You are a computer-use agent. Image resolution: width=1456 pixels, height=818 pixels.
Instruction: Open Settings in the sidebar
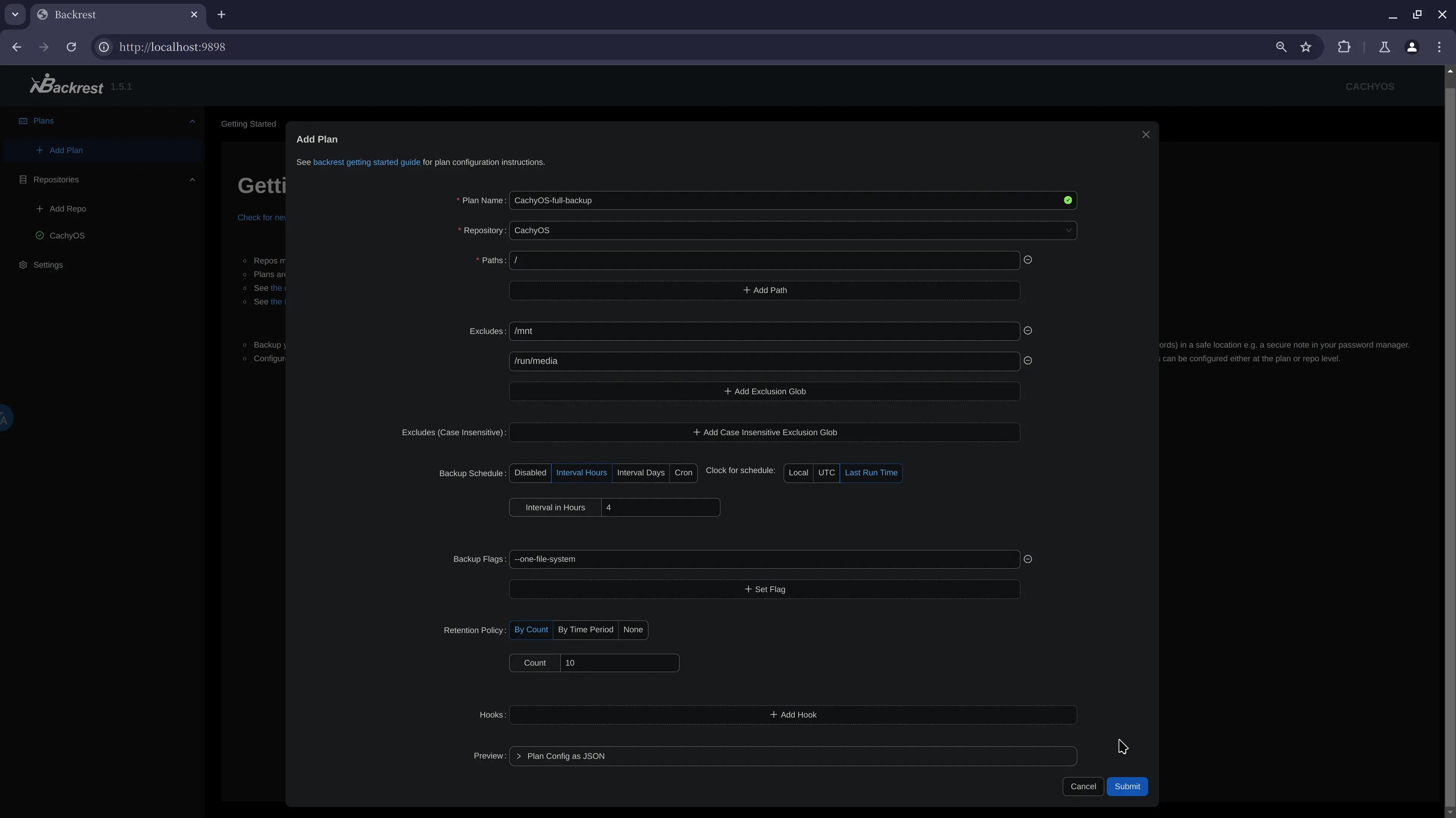pyautogui.click(x=48, y=265)
